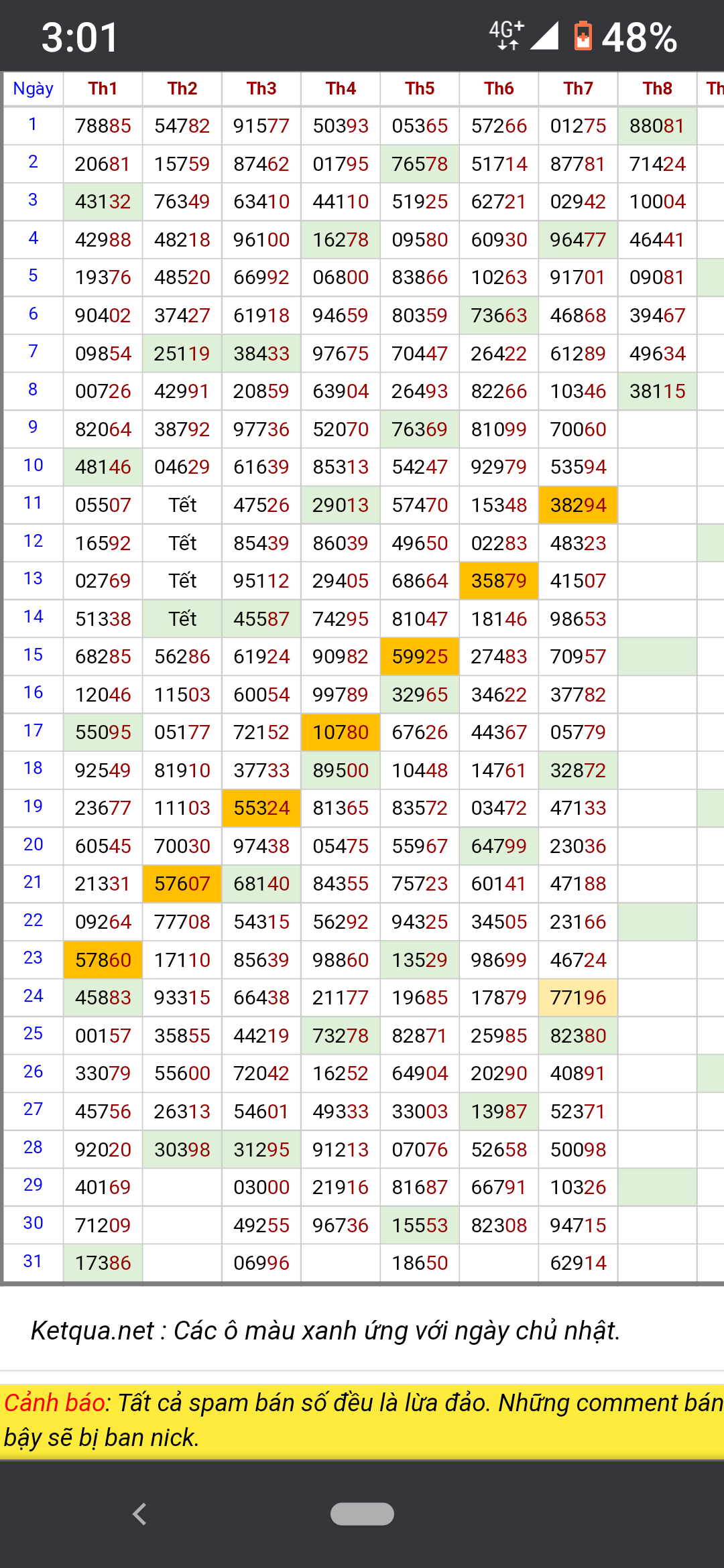Tap the 3:01 clock in the status bar
The height and width of the screenshot is (1568, 724).
point(80,37)
